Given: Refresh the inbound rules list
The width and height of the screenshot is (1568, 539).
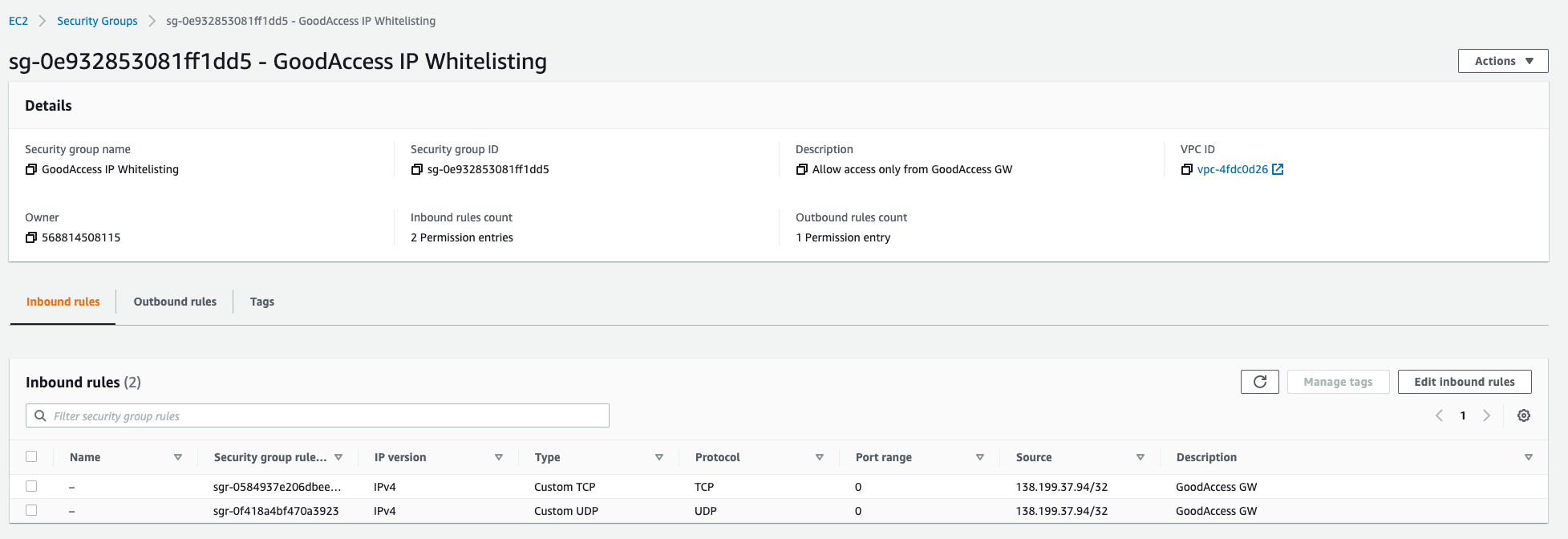Looking at the screenshot, I should (1260, 382).
